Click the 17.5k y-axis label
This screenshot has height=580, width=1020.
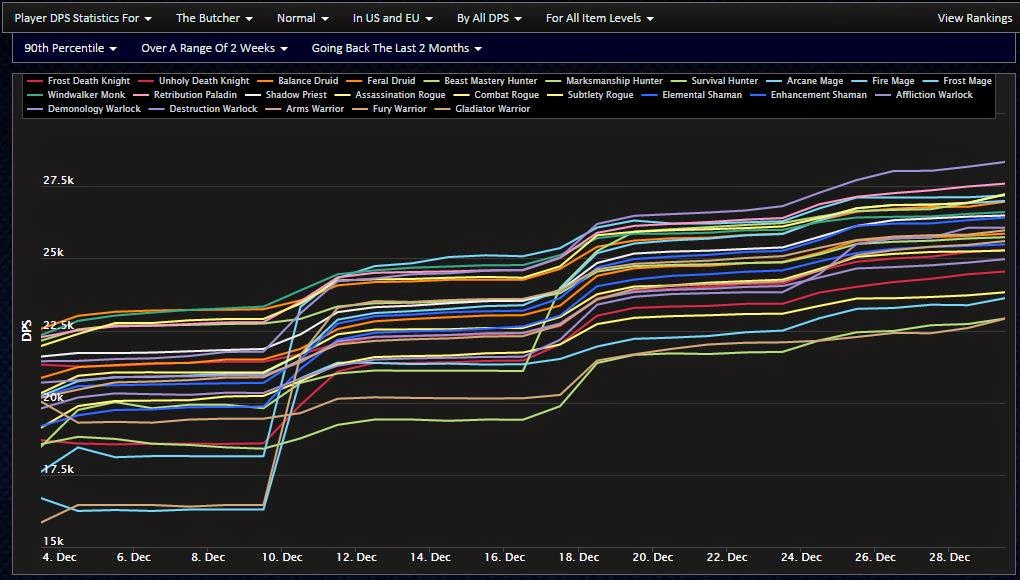[x=59, y=469]
